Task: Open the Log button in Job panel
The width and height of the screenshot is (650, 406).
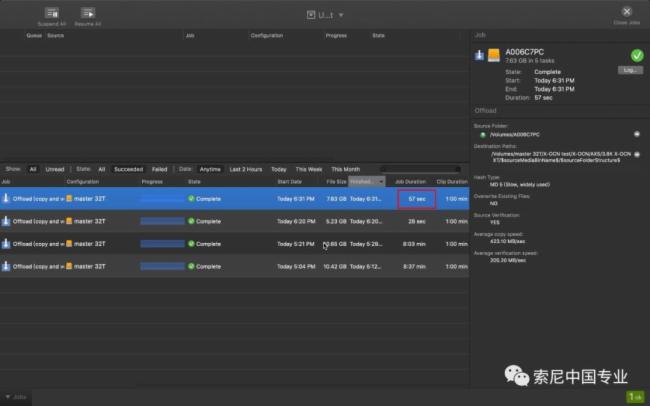Action: tap(629, 70)
